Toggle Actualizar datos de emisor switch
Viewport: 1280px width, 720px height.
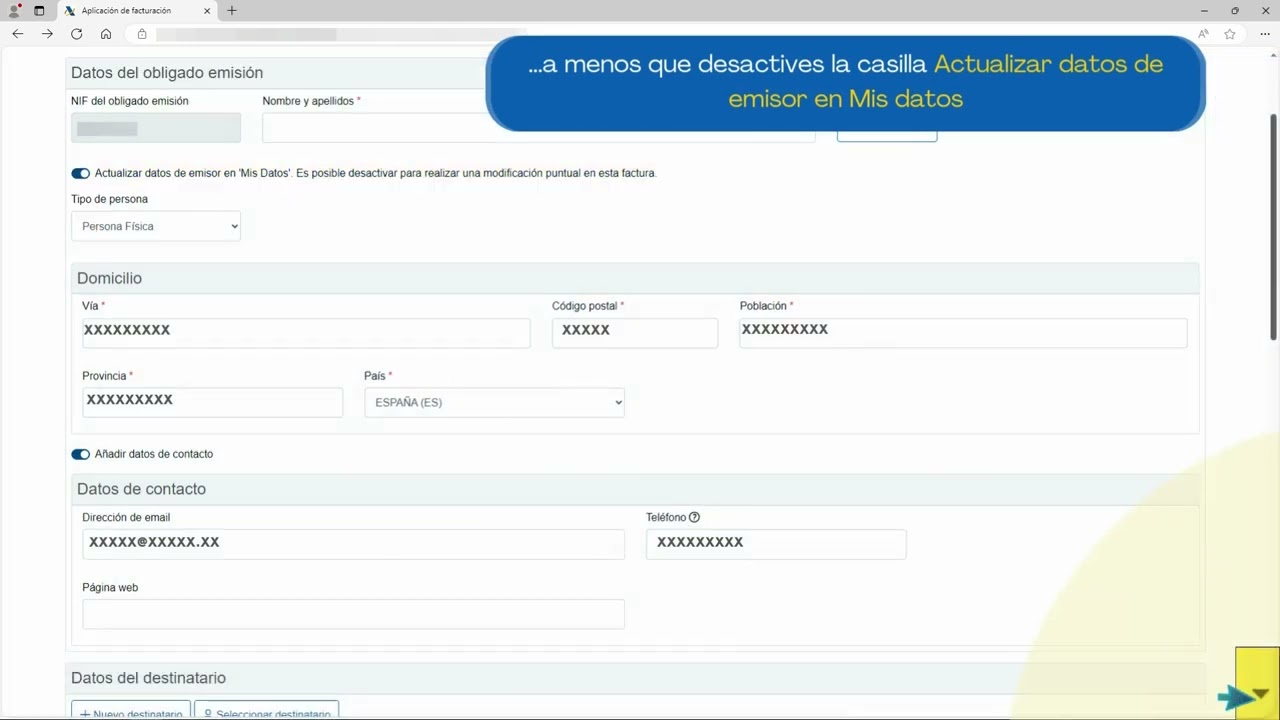point(80,173)
